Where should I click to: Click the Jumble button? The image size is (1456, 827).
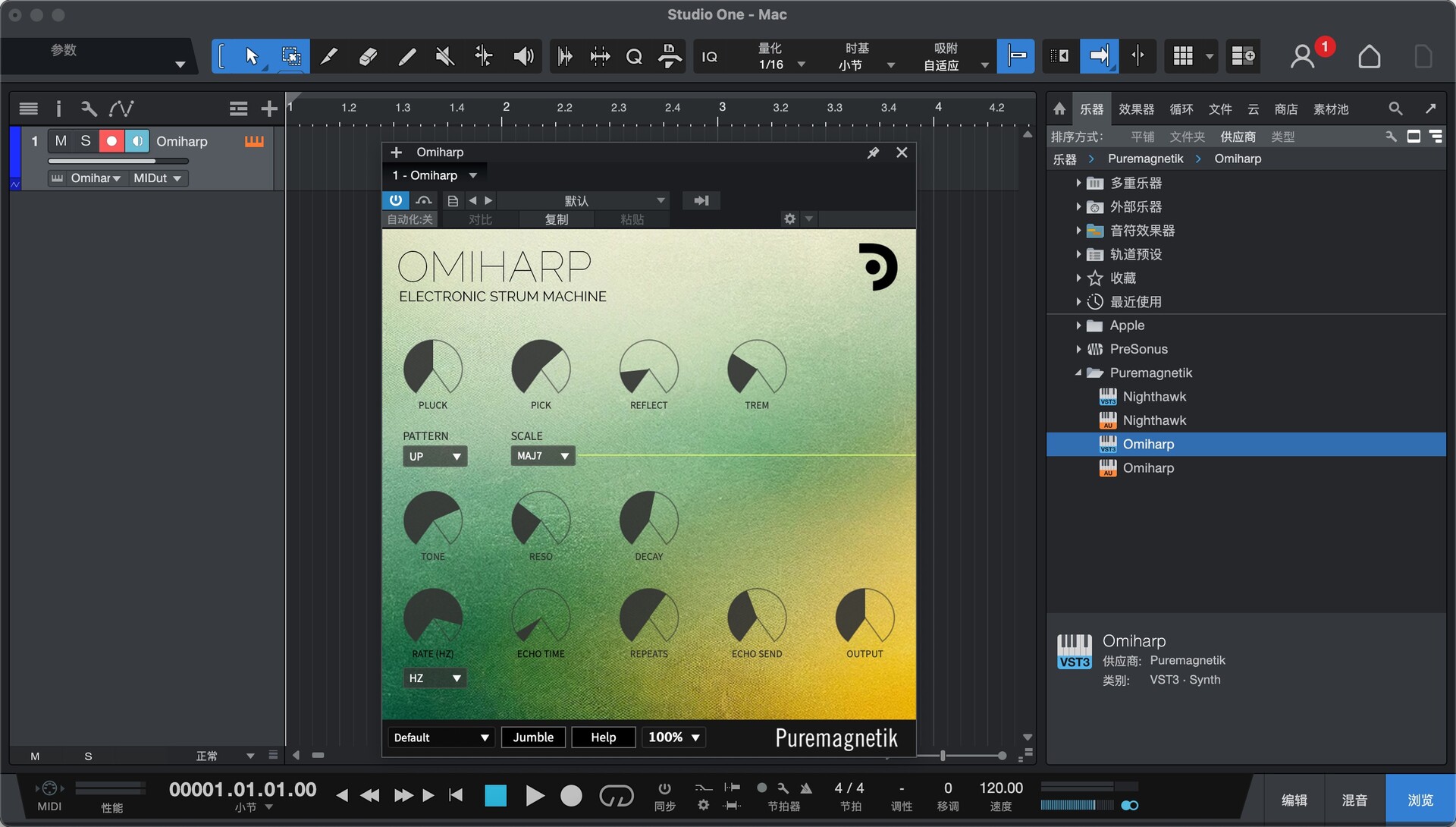click(533, 737)
